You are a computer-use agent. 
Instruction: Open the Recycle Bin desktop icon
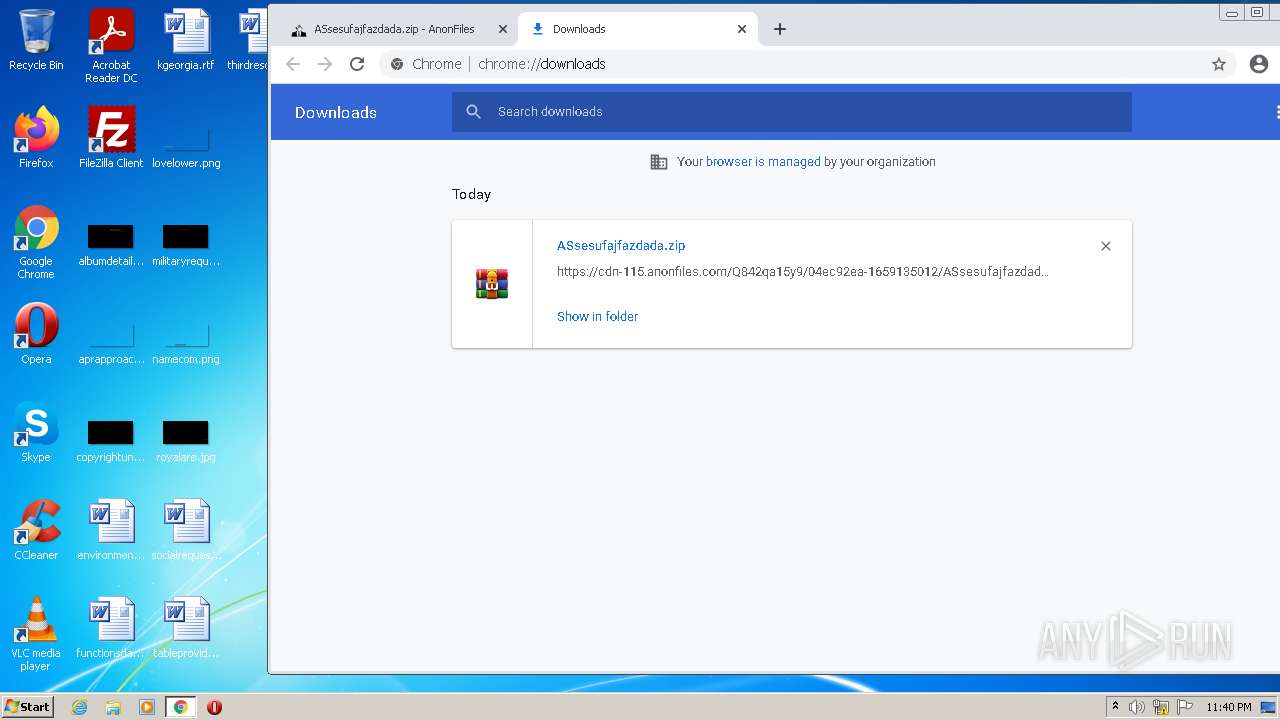36,40
